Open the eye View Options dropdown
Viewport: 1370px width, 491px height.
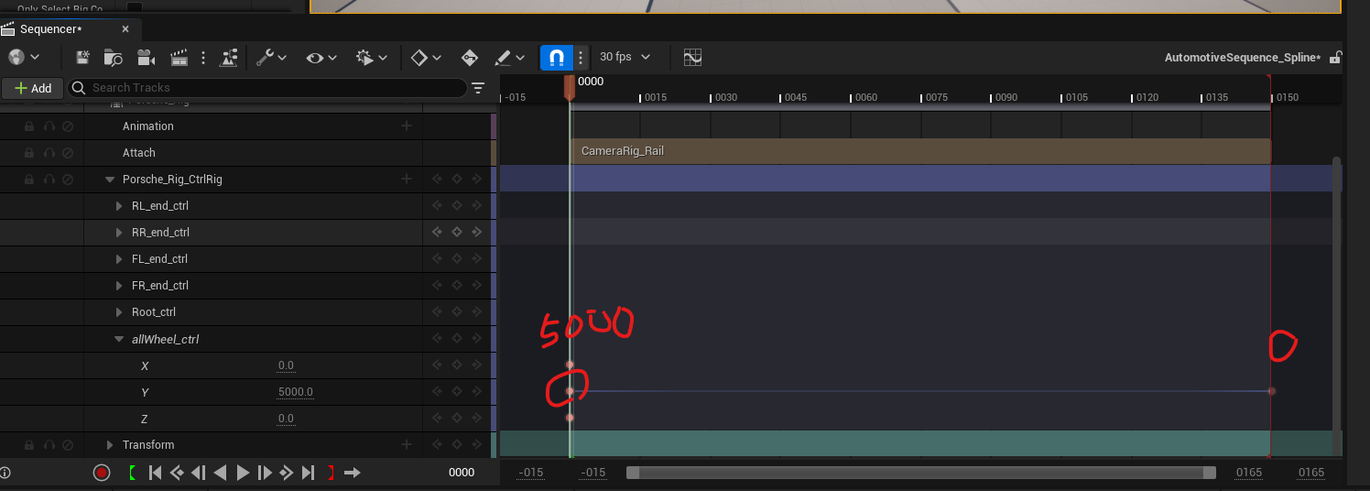click(321, 57)
